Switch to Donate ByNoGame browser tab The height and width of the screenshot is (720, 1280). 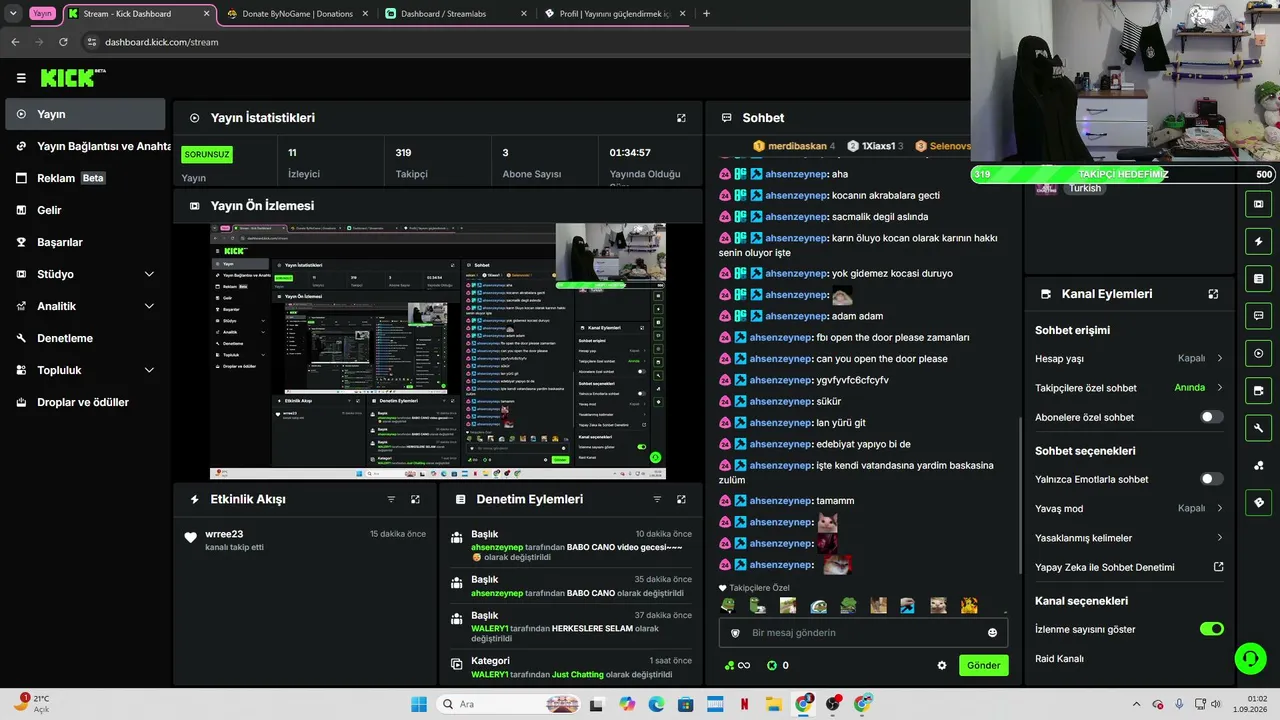pos(298,14)
